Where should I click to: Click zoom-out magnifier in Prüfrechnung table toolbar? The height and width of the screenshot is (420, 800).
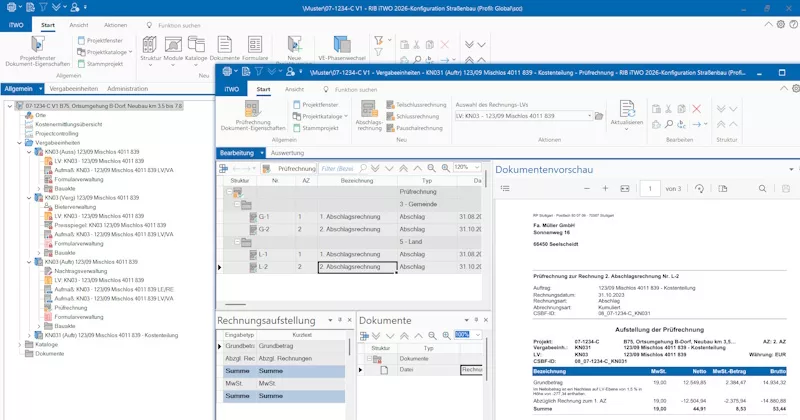(432, 168)
